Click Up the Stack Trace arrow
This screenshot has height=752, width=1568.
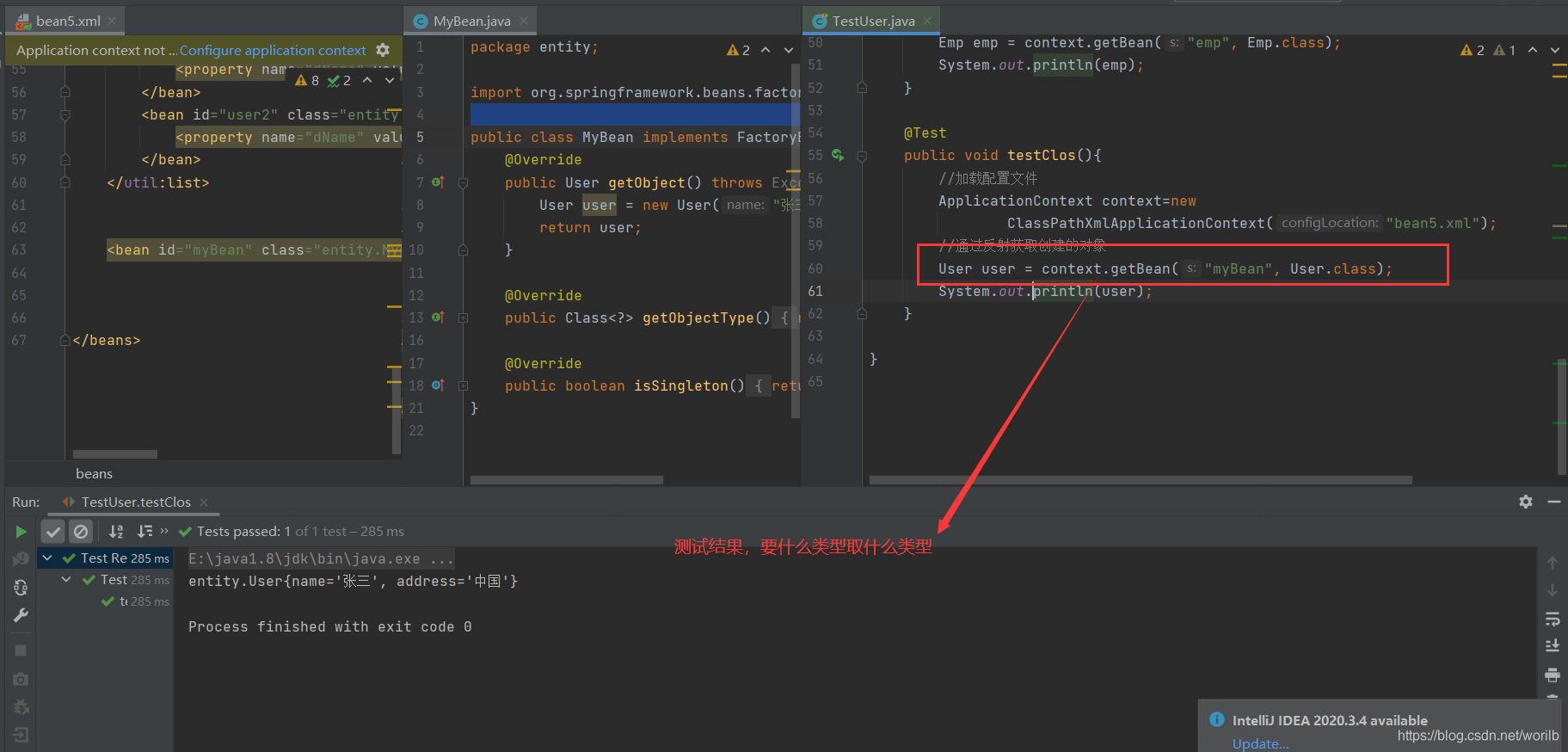pyautogui.click(x=1553, y=563)
